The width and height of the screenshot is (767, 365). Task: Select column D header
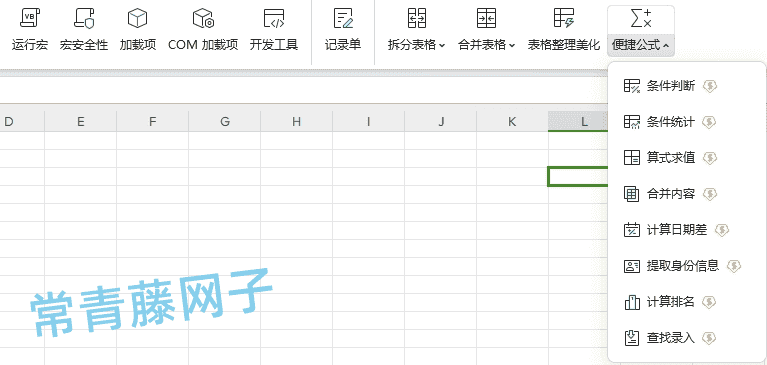pyautogui.click(x=22, y=121)
